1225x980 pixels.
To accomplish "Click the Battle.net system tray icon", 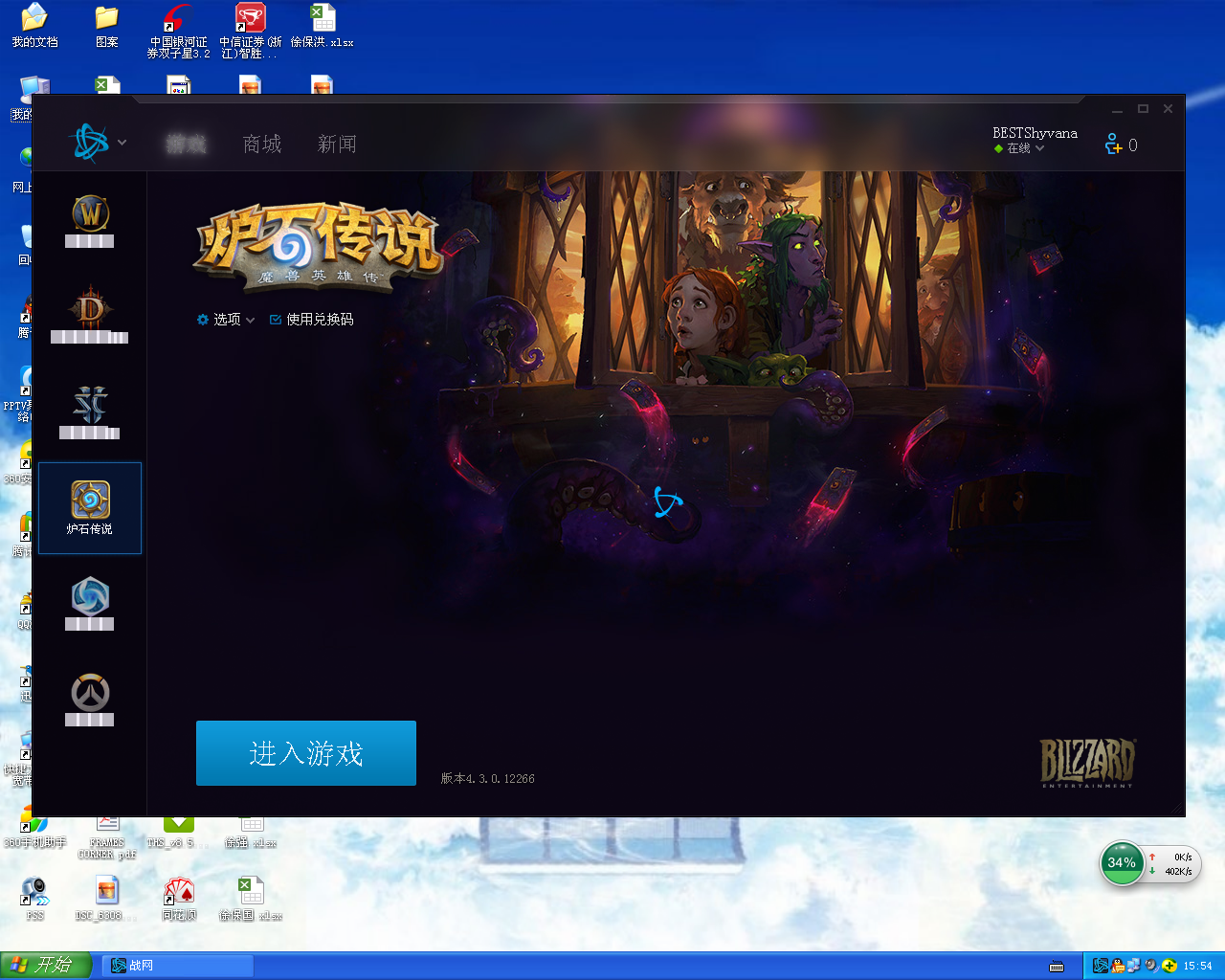I will click(x=1101, y=966).
